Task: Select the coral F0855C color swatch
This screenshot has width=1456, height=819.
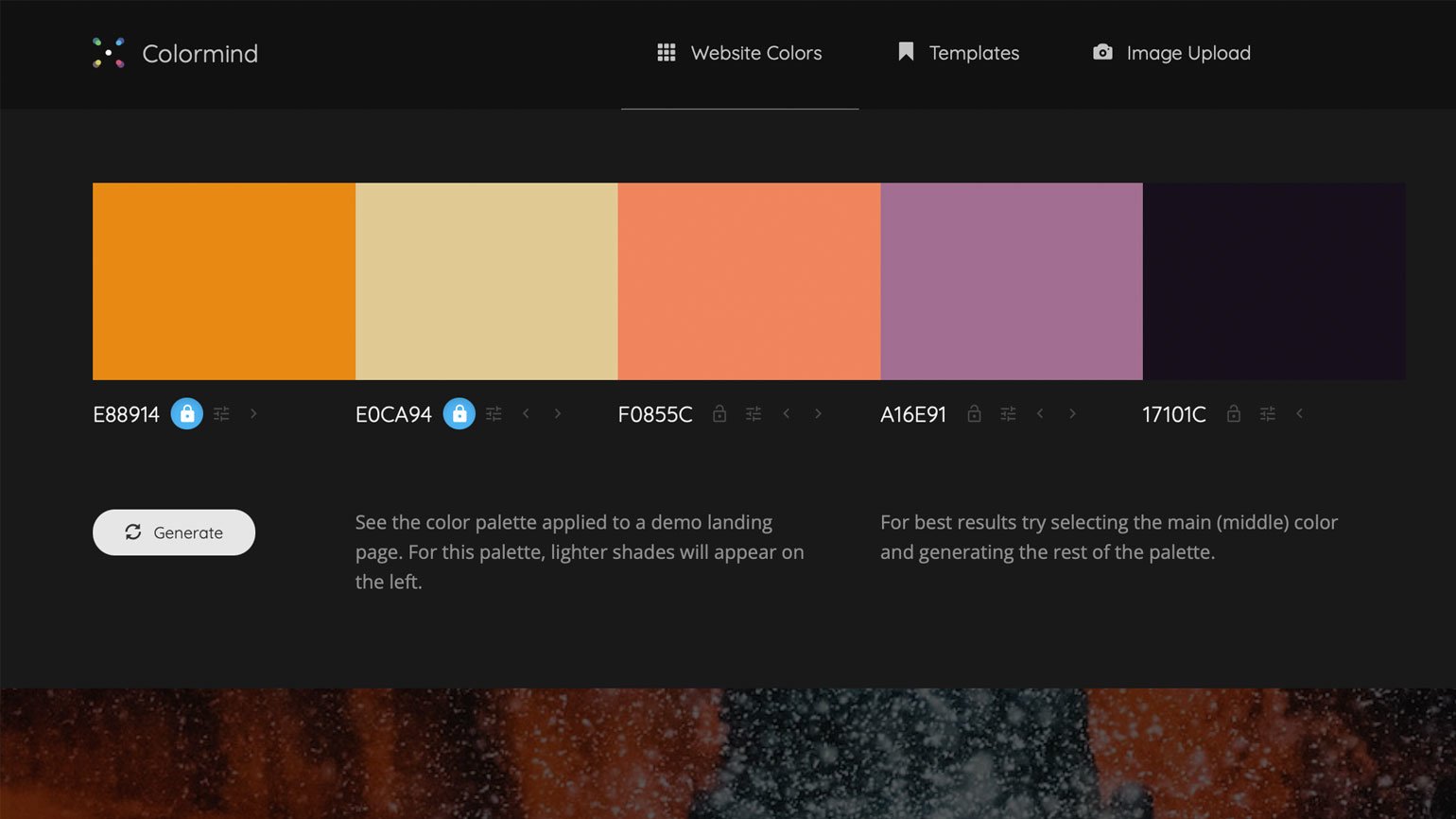Action: (x=749, y=282)
